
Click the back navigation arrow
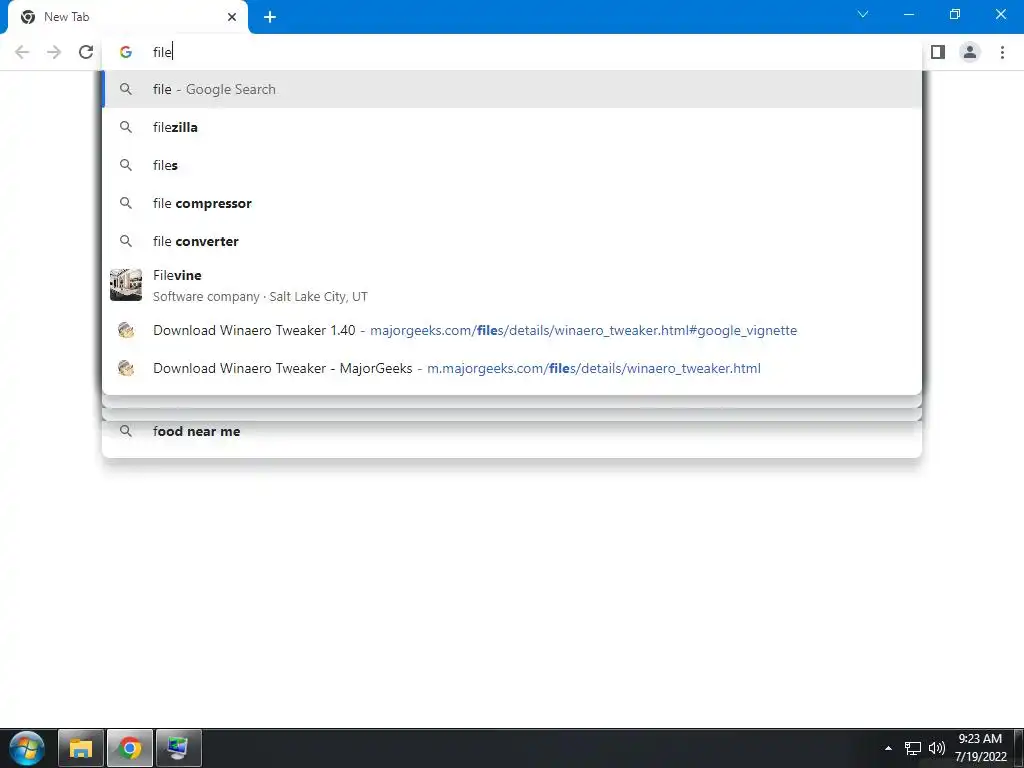pos(22,52)
